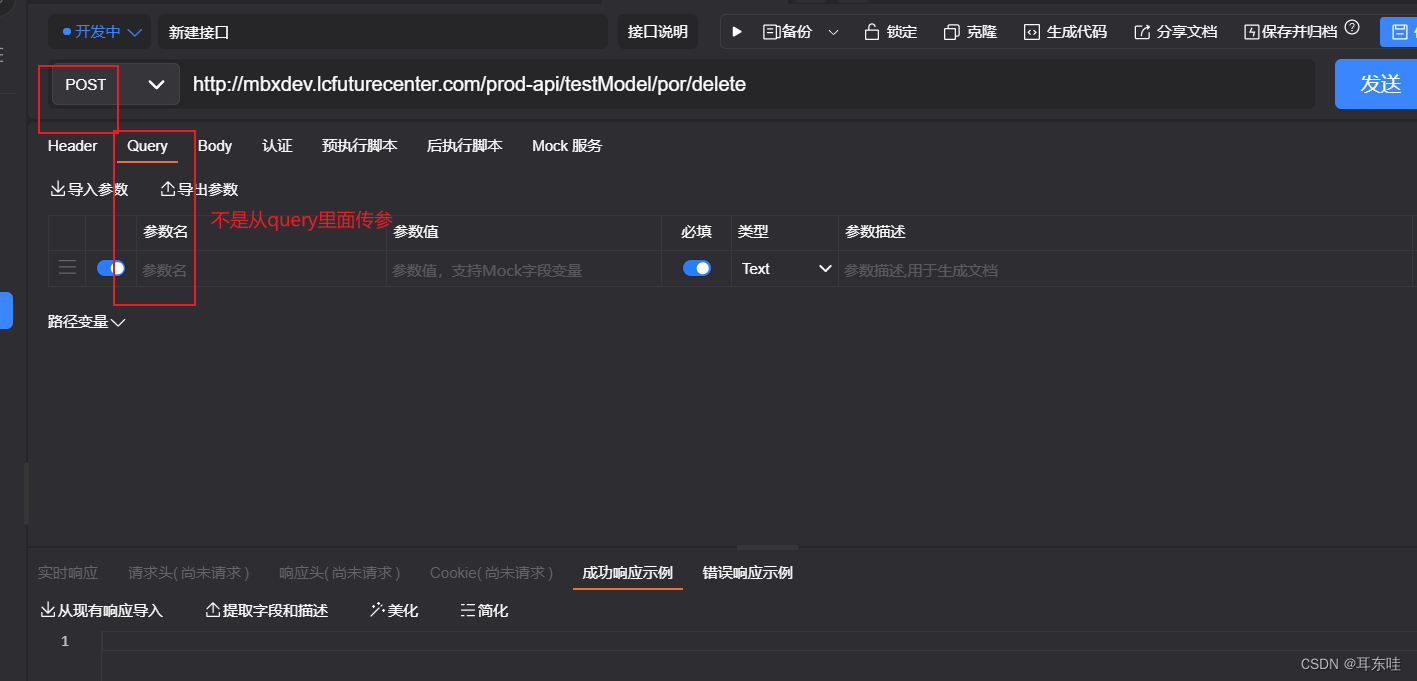
Task: Disable the 必填 required toggle
Action: [x=697, y=268]
